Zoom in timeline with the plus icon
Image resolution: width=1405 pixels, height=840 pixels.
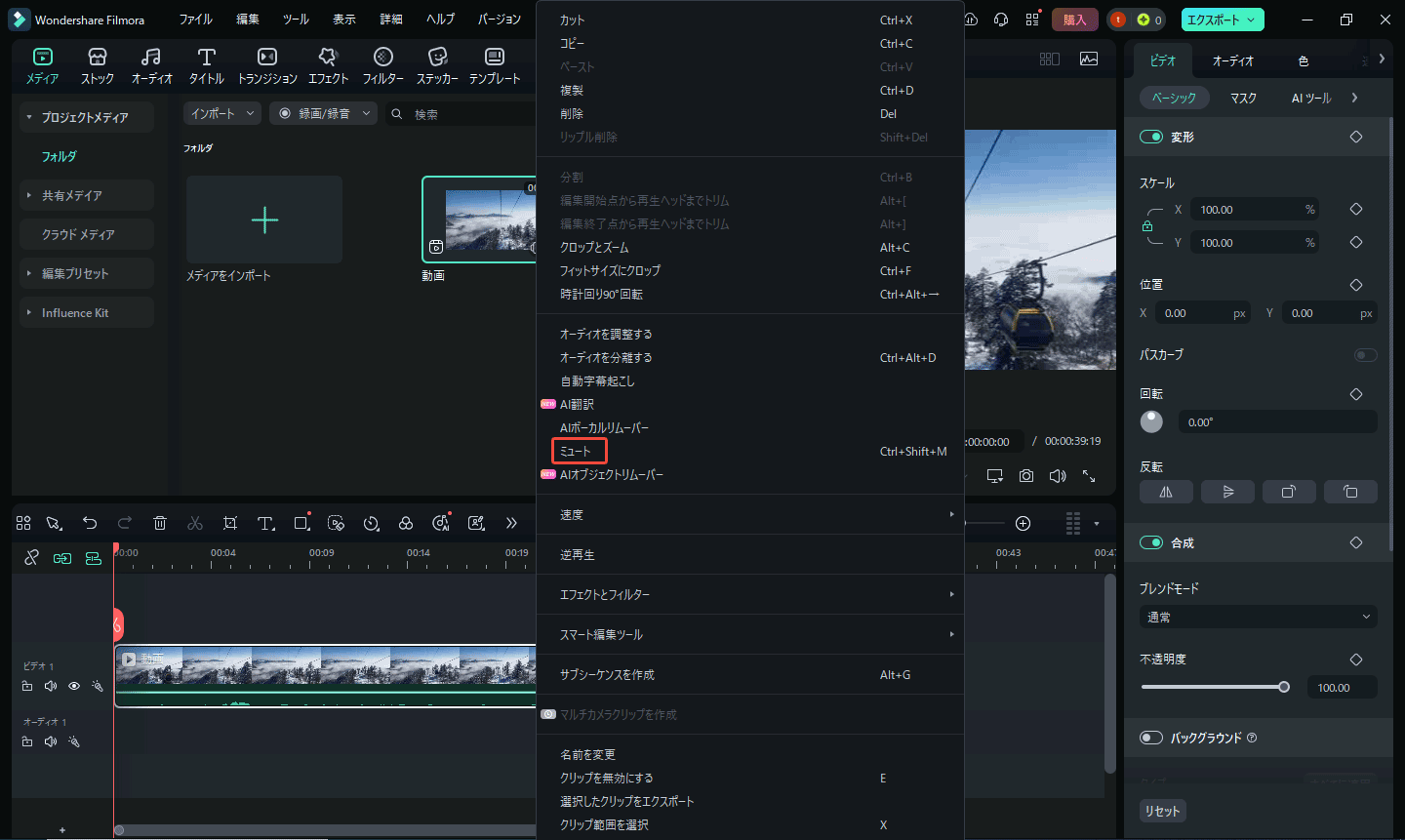pos(1023,524)
